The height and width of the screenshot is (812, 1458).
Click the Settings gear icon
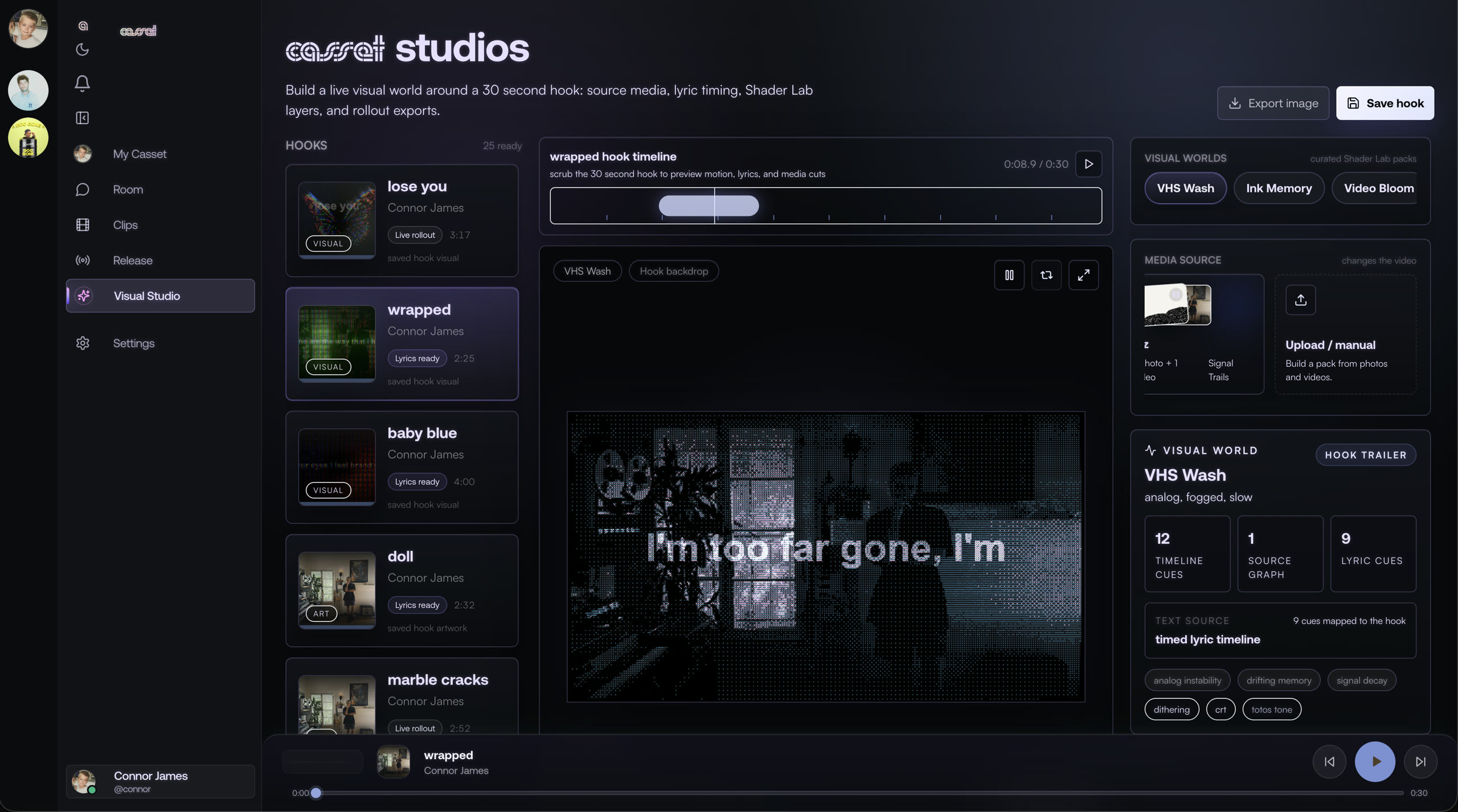83,343
